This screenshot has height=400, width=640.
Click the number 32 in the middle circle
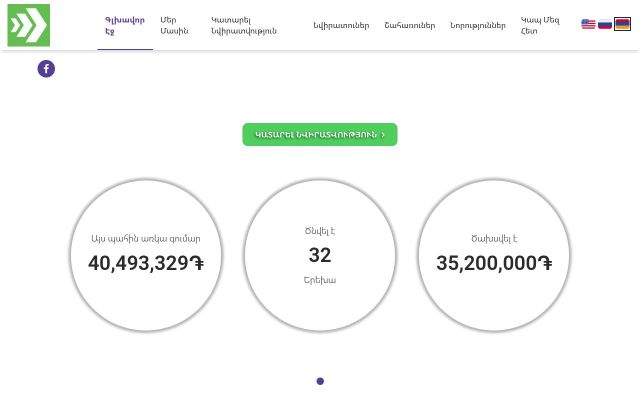pyautogui.click(x=320, y=255)
